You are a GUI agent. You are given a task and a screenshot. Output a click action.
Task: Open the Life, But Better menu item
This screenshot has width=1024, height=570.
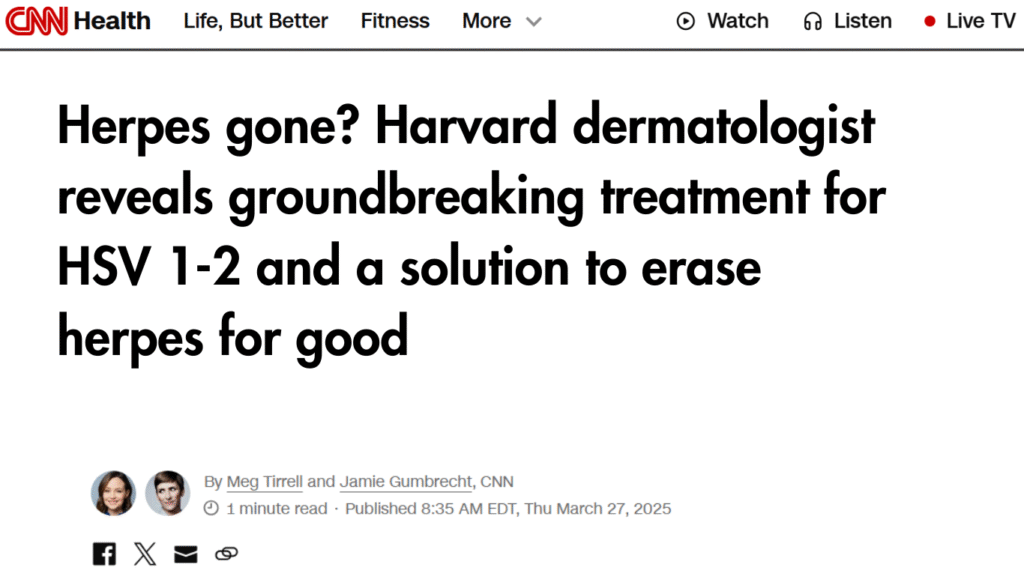tap(256, 21)
